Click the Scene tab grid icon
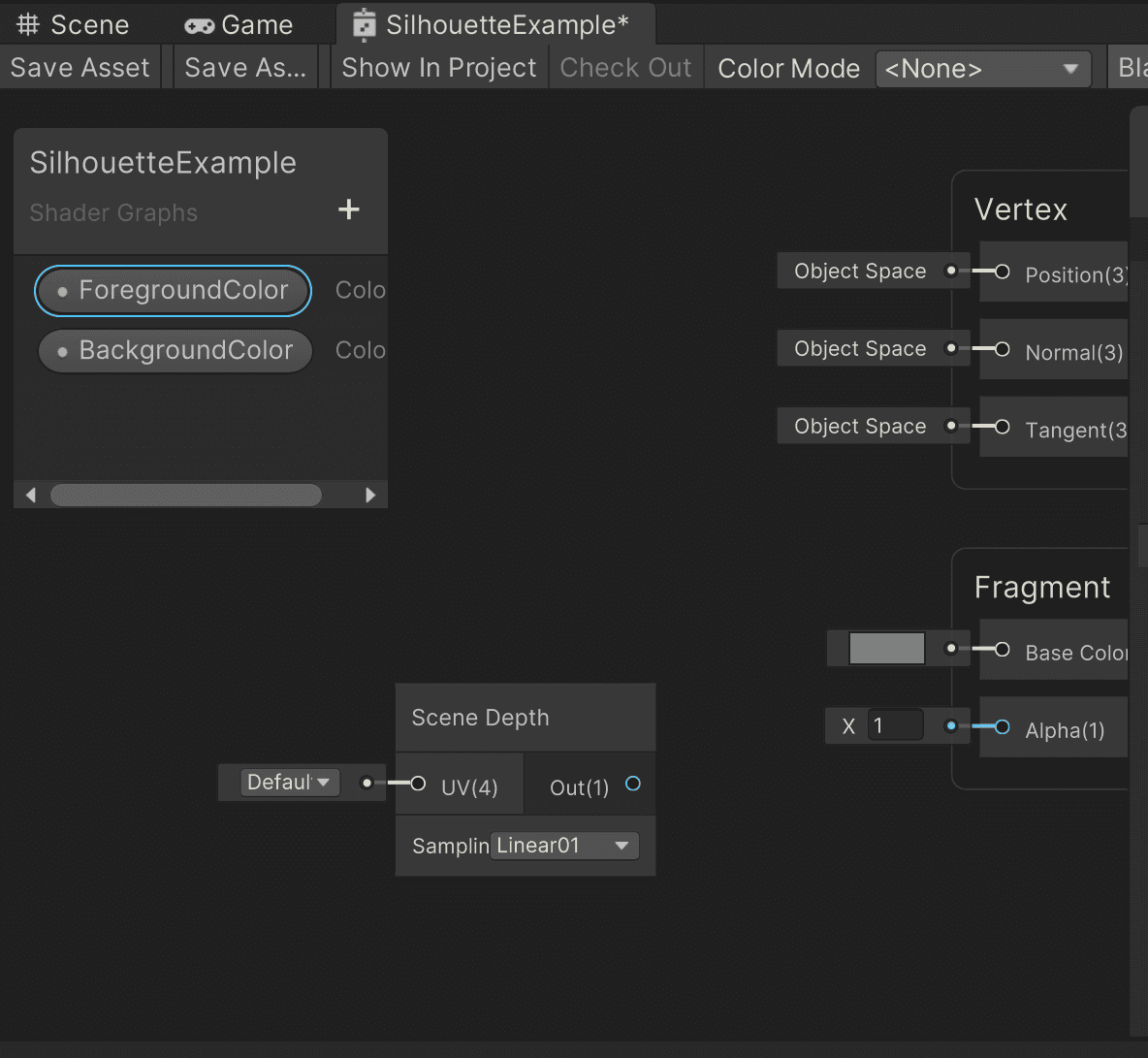 click(28, 24)
